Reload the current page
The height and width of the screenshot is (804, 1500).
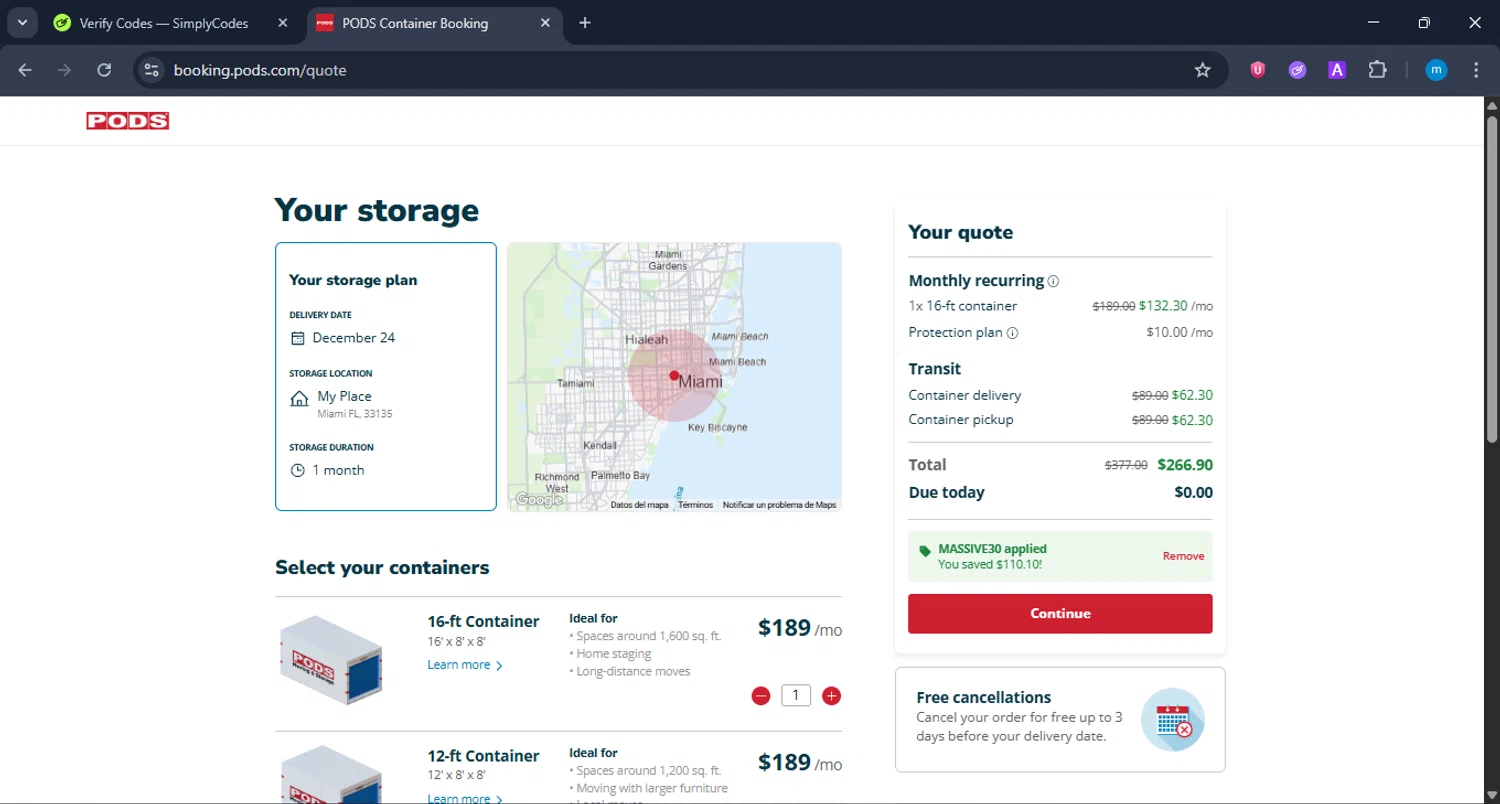(x=104, y=70)
